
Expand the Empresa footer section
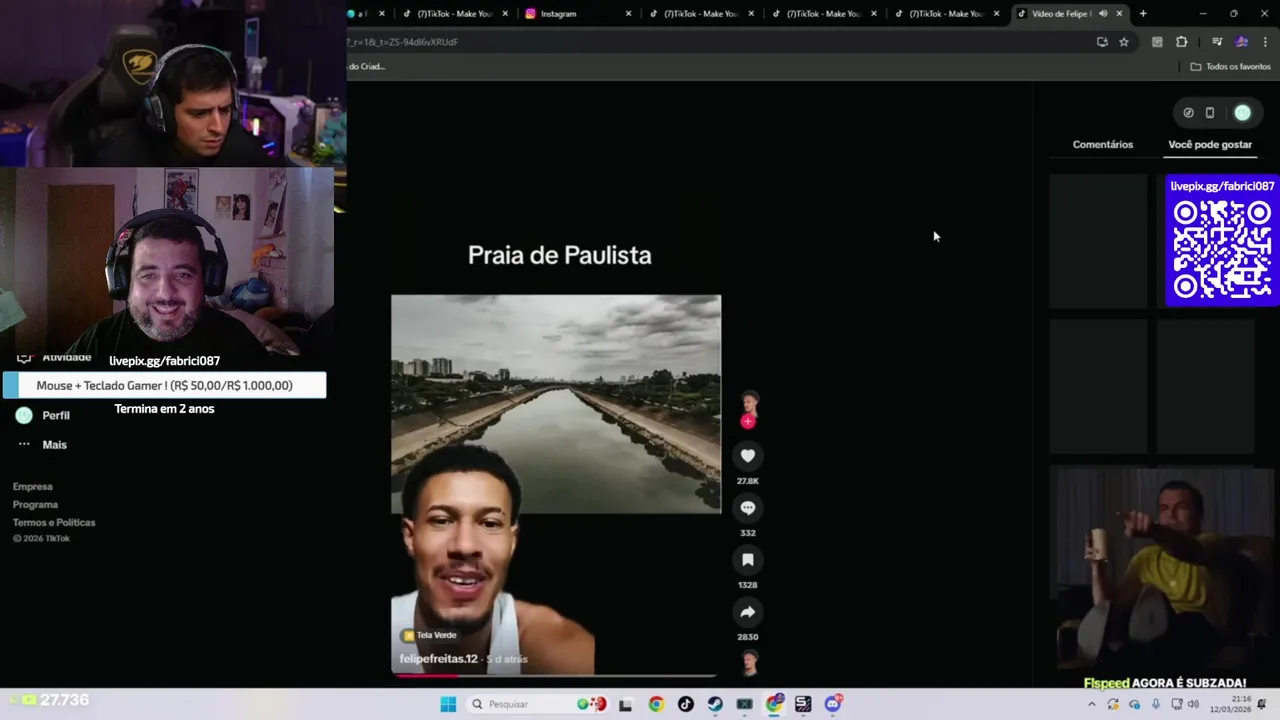pyautogui.click(x=33, y=487)
